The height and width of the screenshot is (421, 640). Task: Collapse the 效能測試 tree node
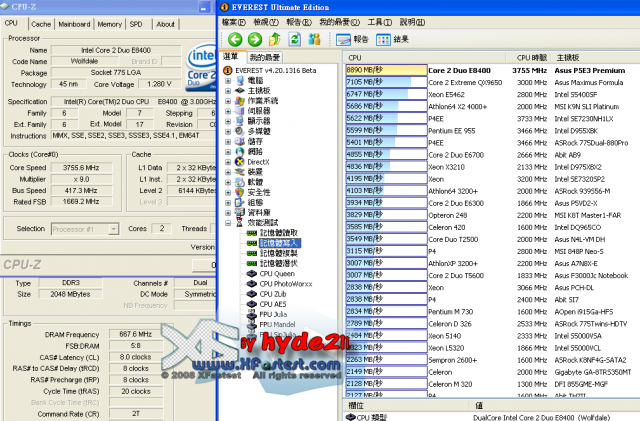click(228, 223)
